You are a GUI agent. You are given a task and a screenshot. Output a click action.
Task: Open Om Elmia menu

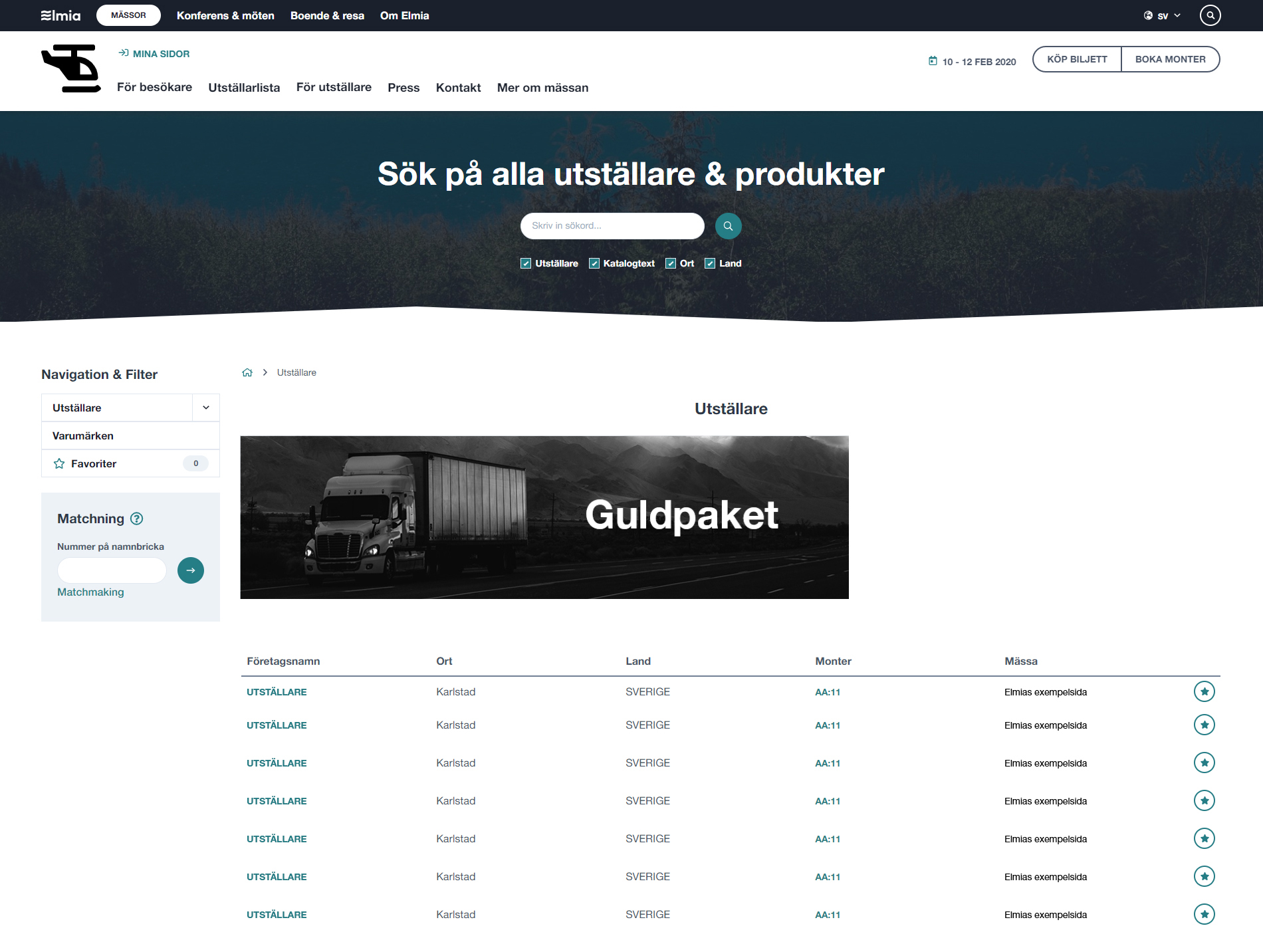[404, 15]
